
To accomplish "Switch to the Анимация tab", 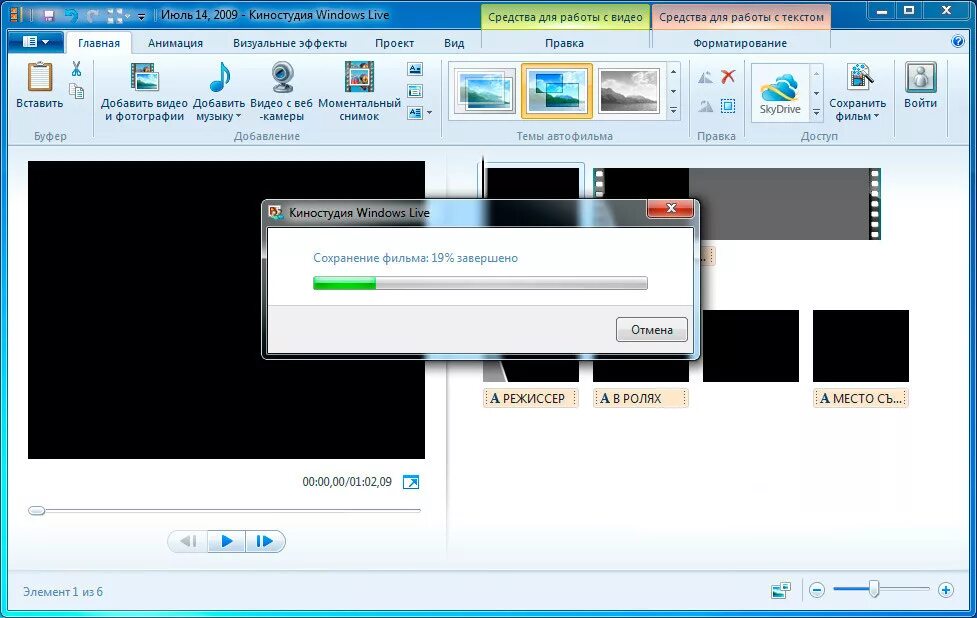I will pyautogui.click(x=175, y=43).
